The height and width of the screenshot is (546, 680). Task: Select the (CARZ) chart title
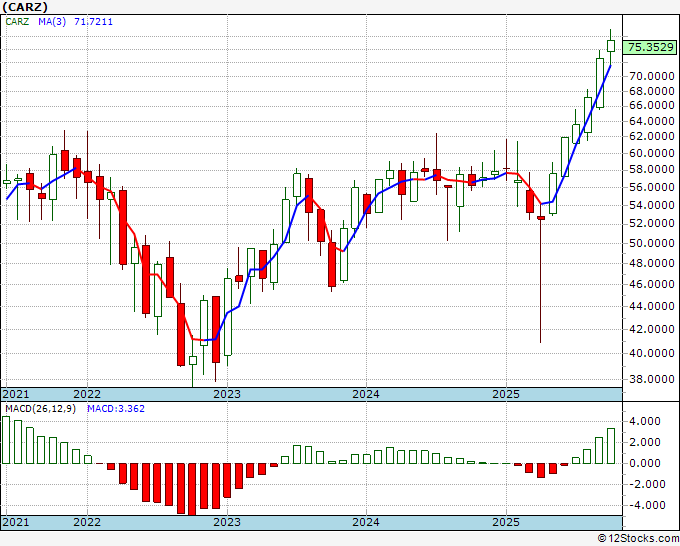pos(25,7)
